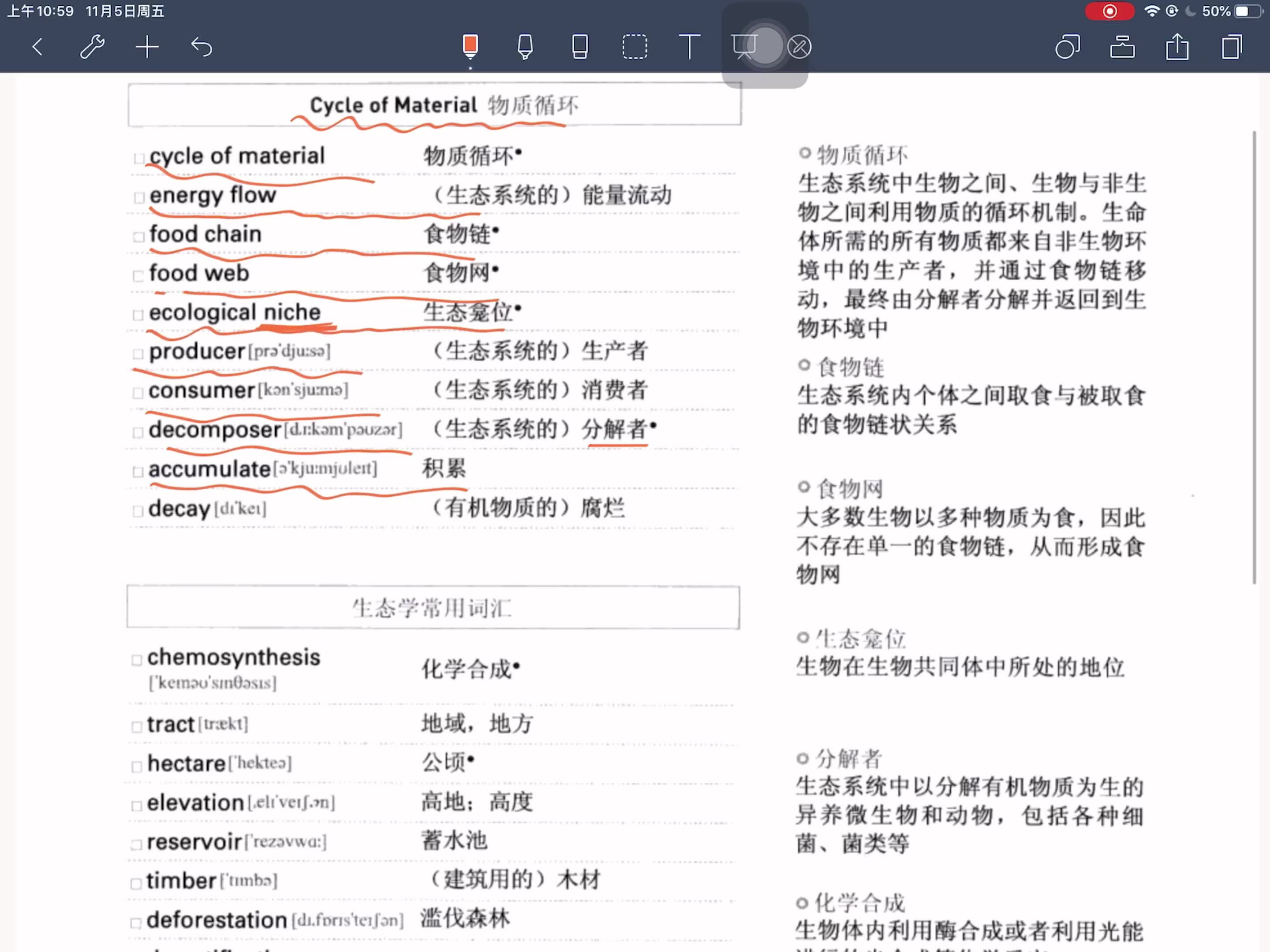Tap the word 'accumulate'

pos(209,469)
